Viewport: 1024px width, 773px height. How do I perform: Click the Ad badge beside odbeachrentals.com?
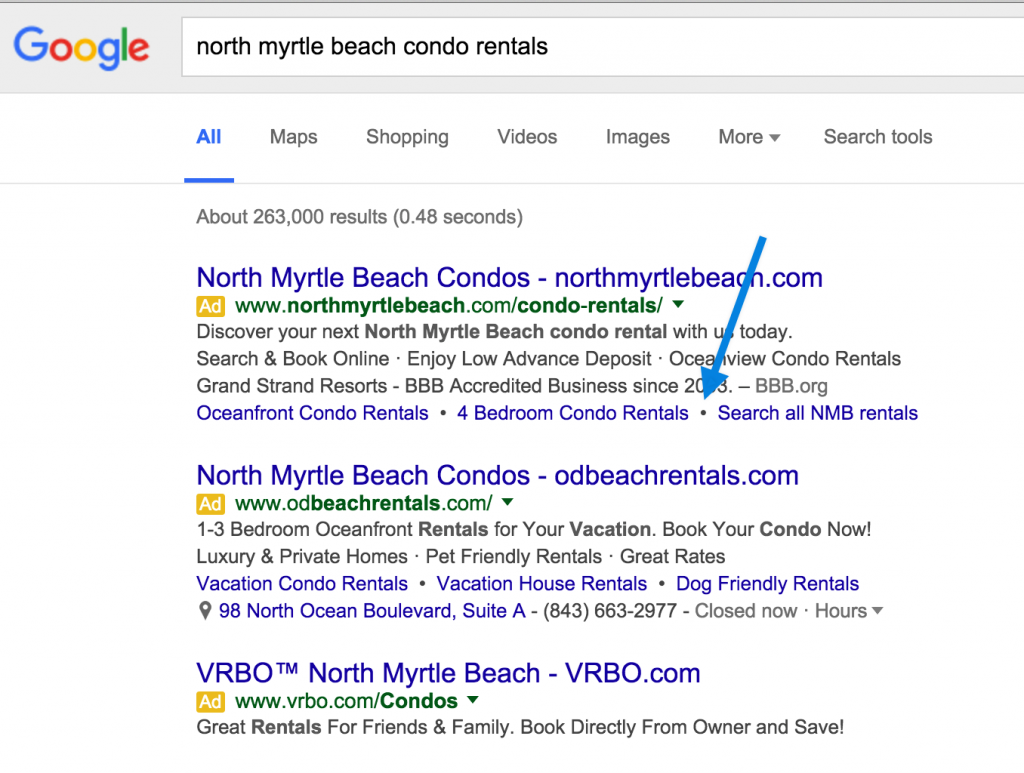pyautogui.click(x=210, y=503)
